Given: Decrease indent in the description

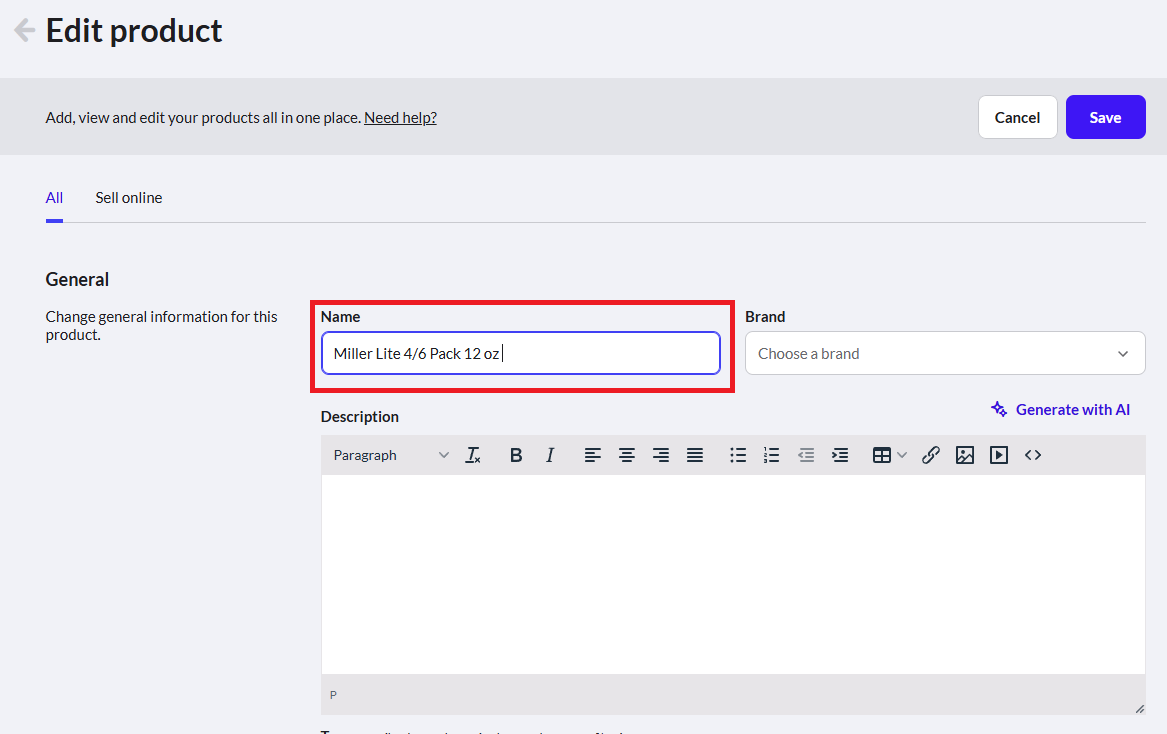Looking at the screenshot, I should click(x=806, y=455).
